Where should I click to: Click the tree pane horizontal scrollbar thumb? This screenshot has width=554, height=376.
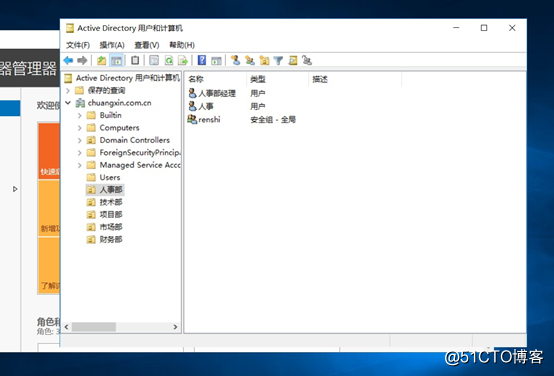click(x=94, y=327)
